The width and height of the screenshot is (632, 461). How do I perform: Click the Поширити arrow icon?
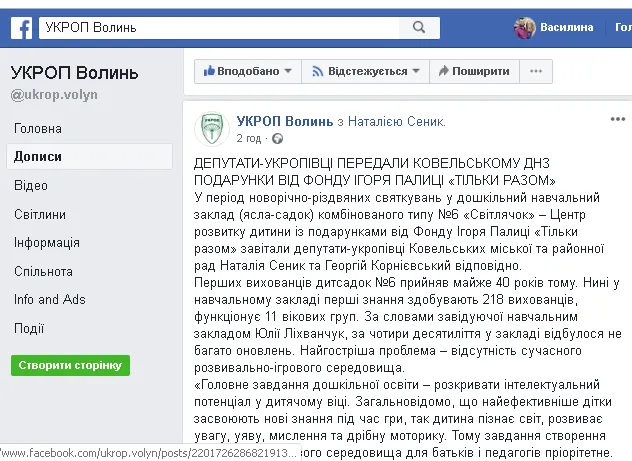point(444,71)
